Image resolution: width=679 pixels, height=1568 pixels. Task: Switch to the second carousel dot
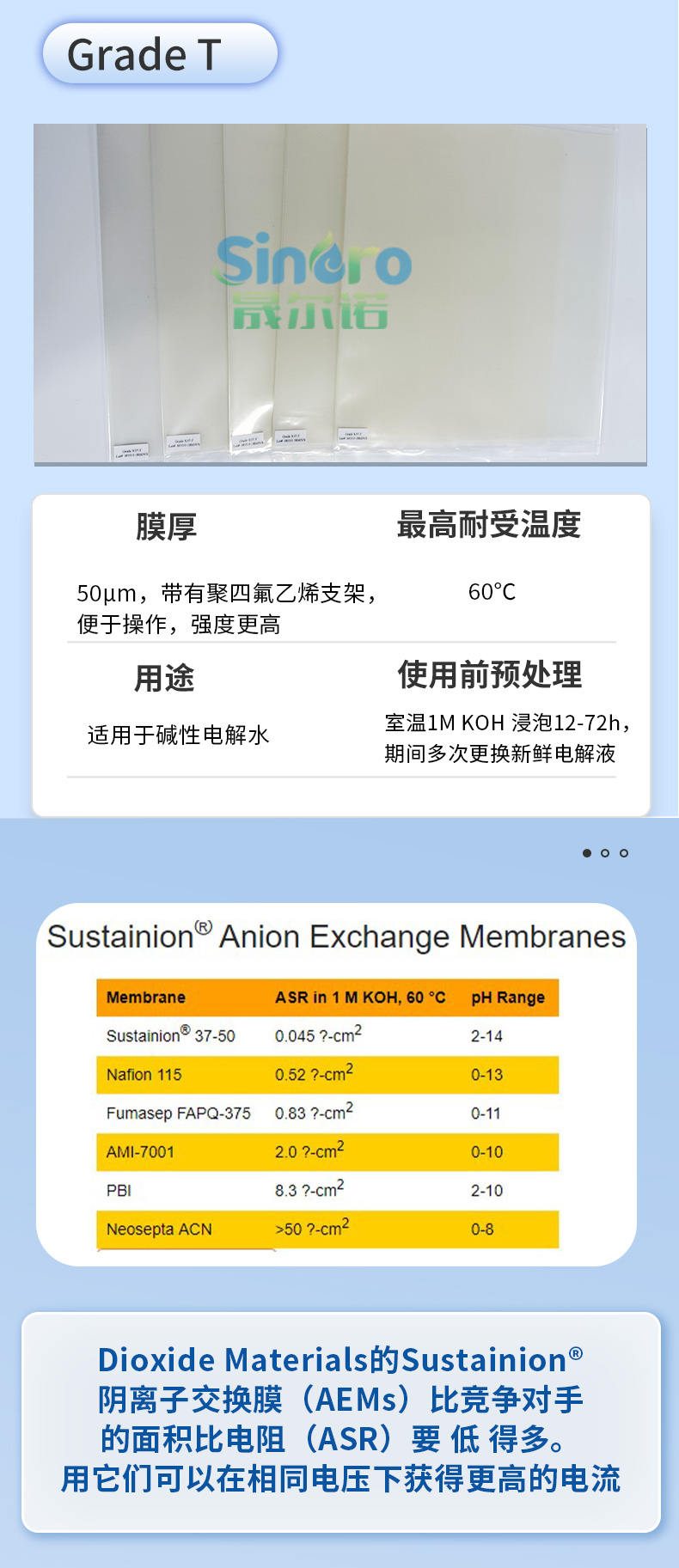tap(605, 853)
